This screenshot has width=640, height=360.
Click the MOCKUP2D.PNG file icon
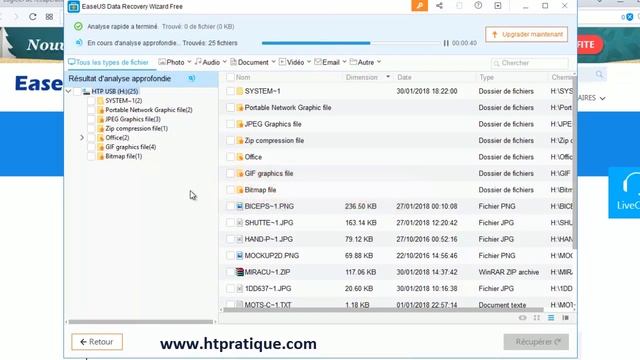coord(240,256)
